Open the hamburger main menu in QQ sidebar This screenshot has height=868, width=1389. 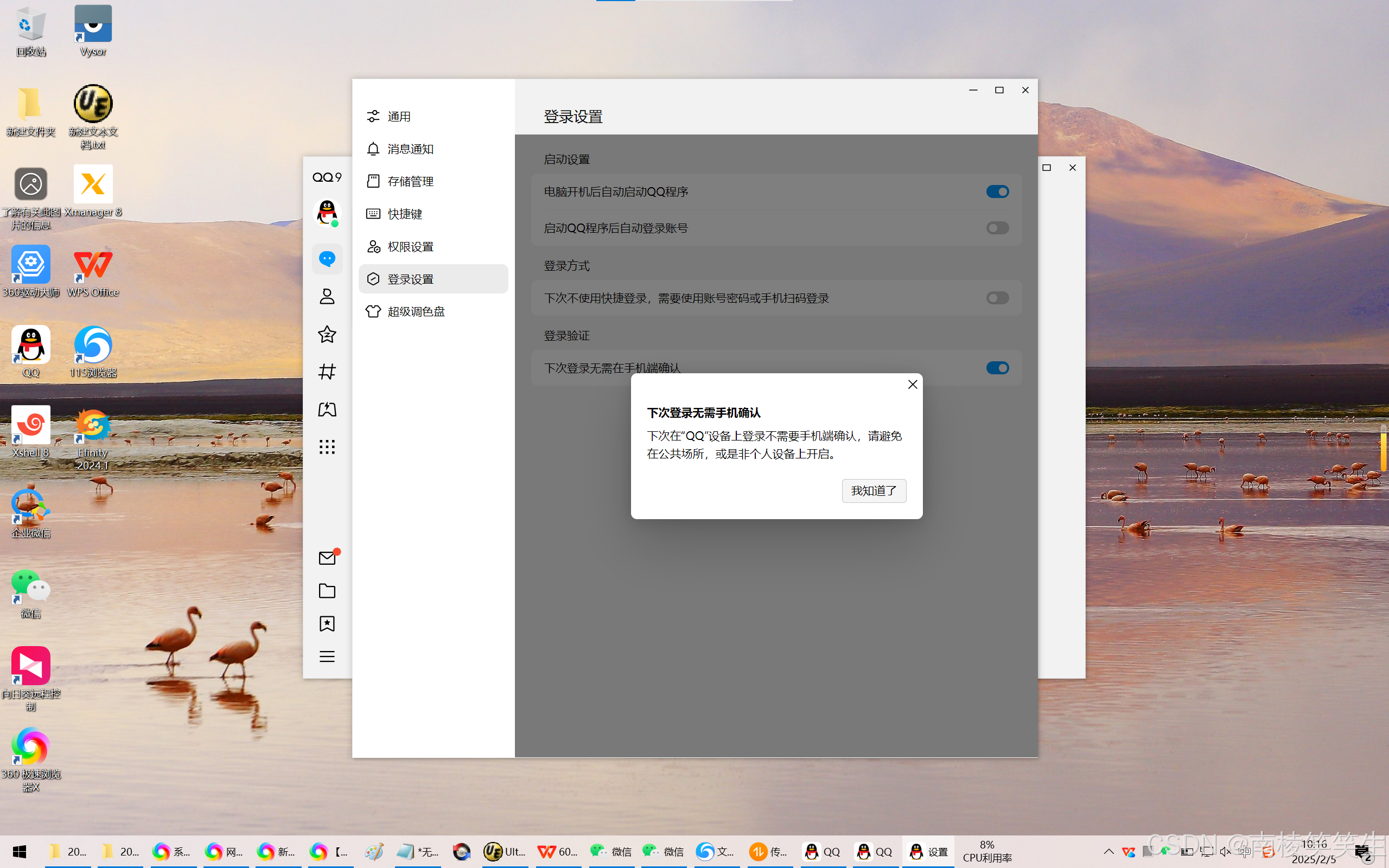(327, 656)
